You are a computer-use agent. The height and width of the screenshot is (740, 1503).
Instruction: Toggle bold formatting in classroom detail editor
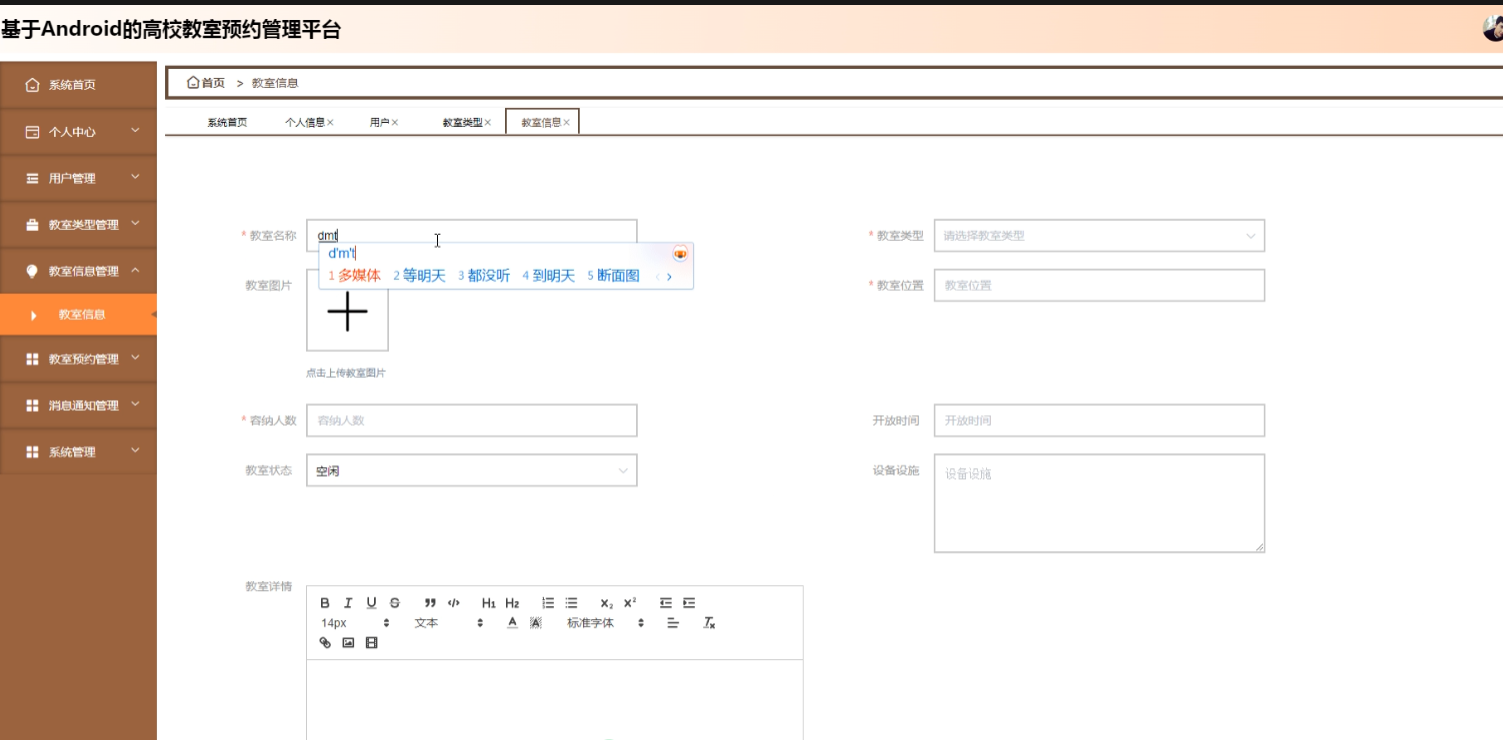[x=325, y=603]
